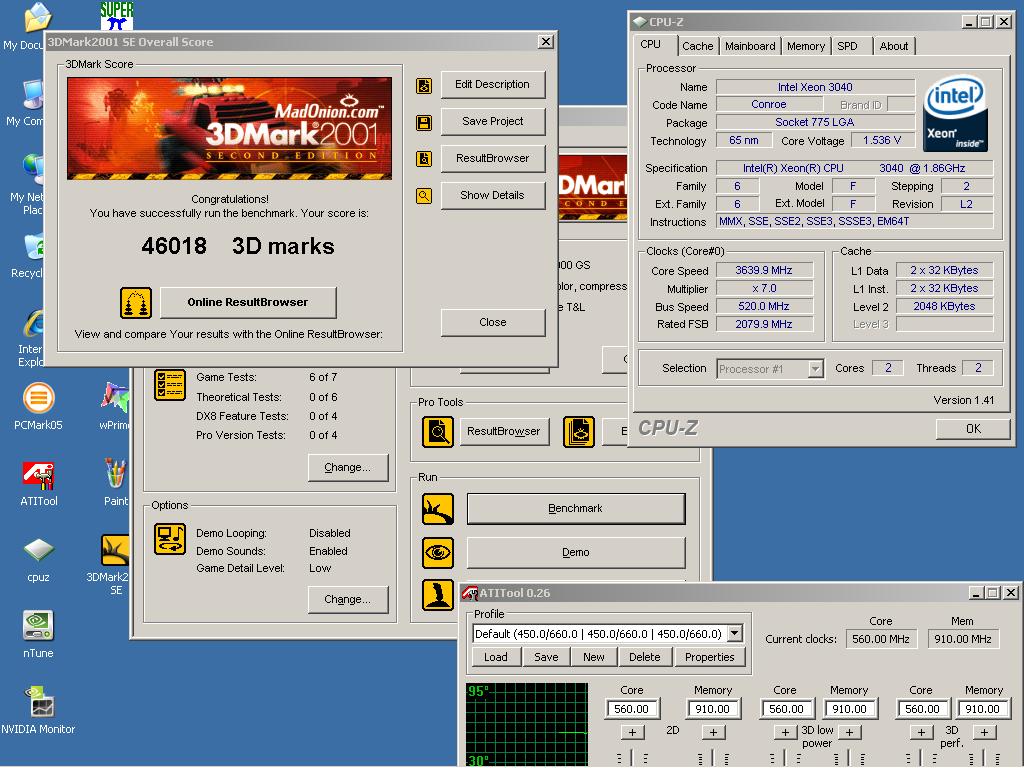Click the Show Details magnifier icon

tap(424, 195)
